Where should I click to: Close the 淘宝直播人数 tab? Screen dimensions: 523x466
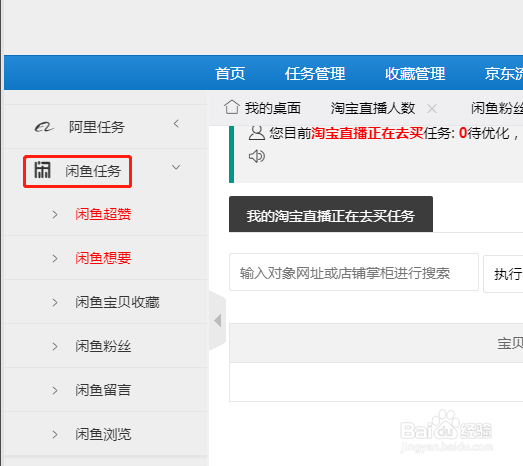coord(432,108)
